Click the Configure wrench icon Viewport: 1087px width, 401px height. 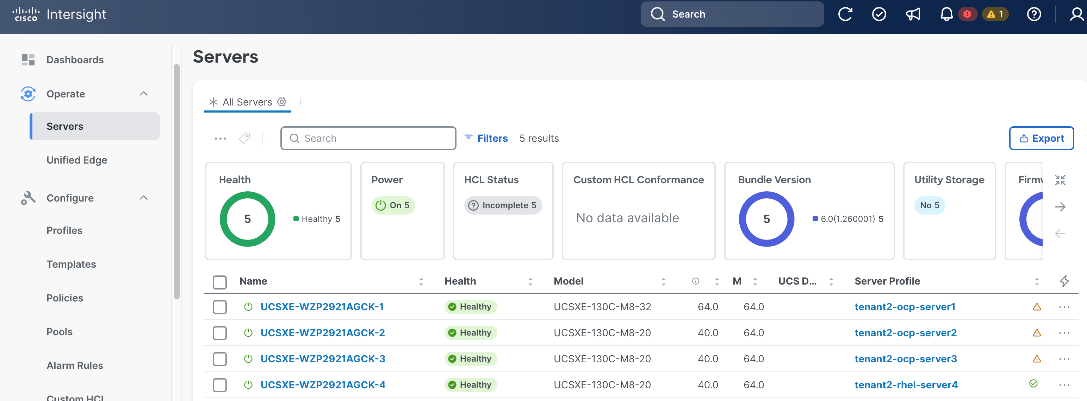click(x=28, y=198)
